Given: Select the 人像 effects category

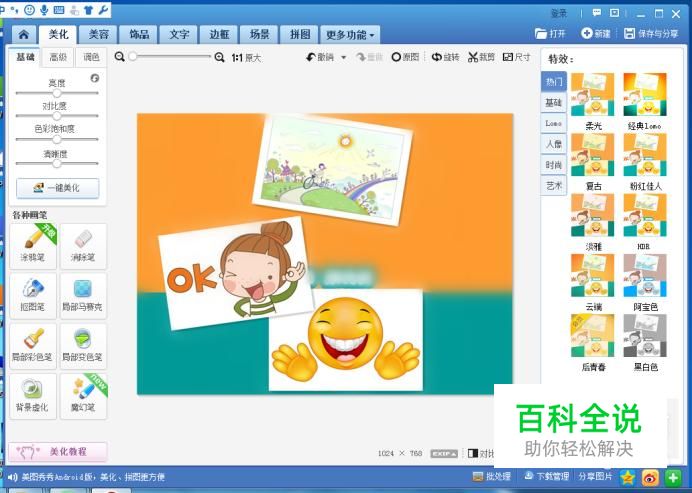Looking at the screenshot, I should coord(553,144).
